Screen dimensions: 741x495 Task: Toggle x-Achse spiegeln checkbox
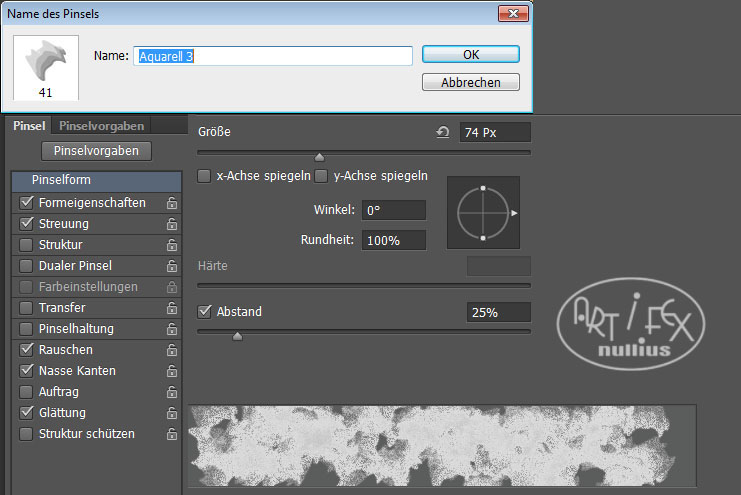[204, 176]
